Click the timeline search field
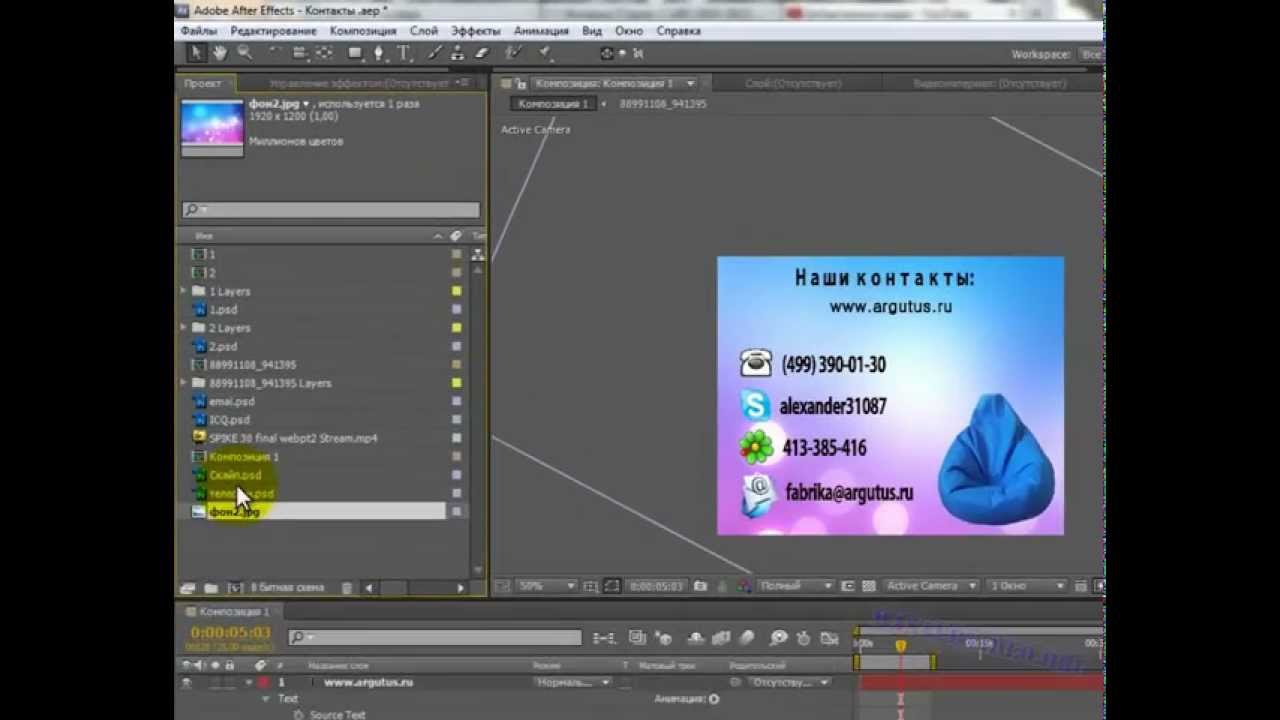 pos(435,637)
